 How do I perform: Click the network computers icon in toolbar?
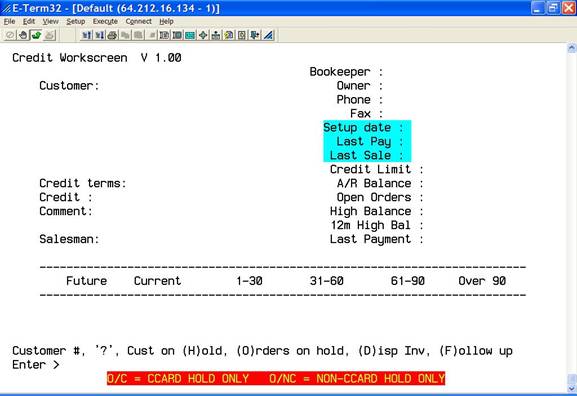[216, 35]
